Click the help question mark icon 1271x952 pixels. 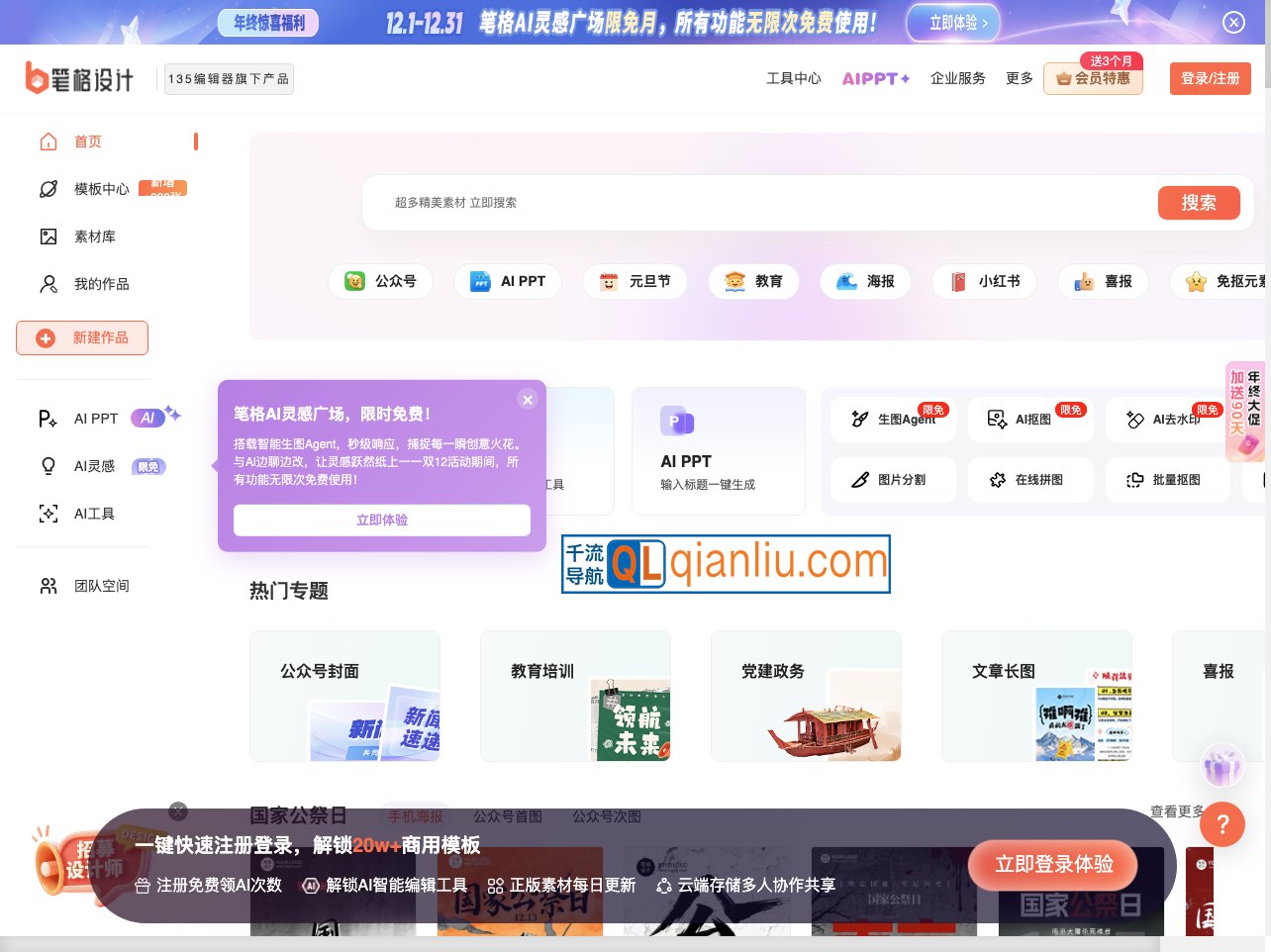[x=1222, y=824]
